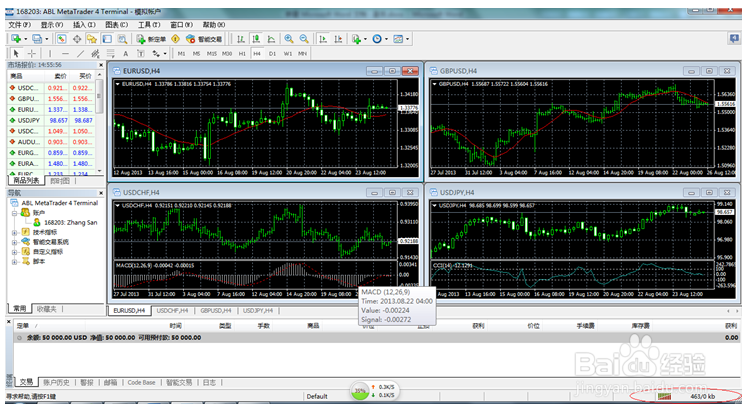Switch to the USDCHF,H4 chart tab

coord(172,310)
